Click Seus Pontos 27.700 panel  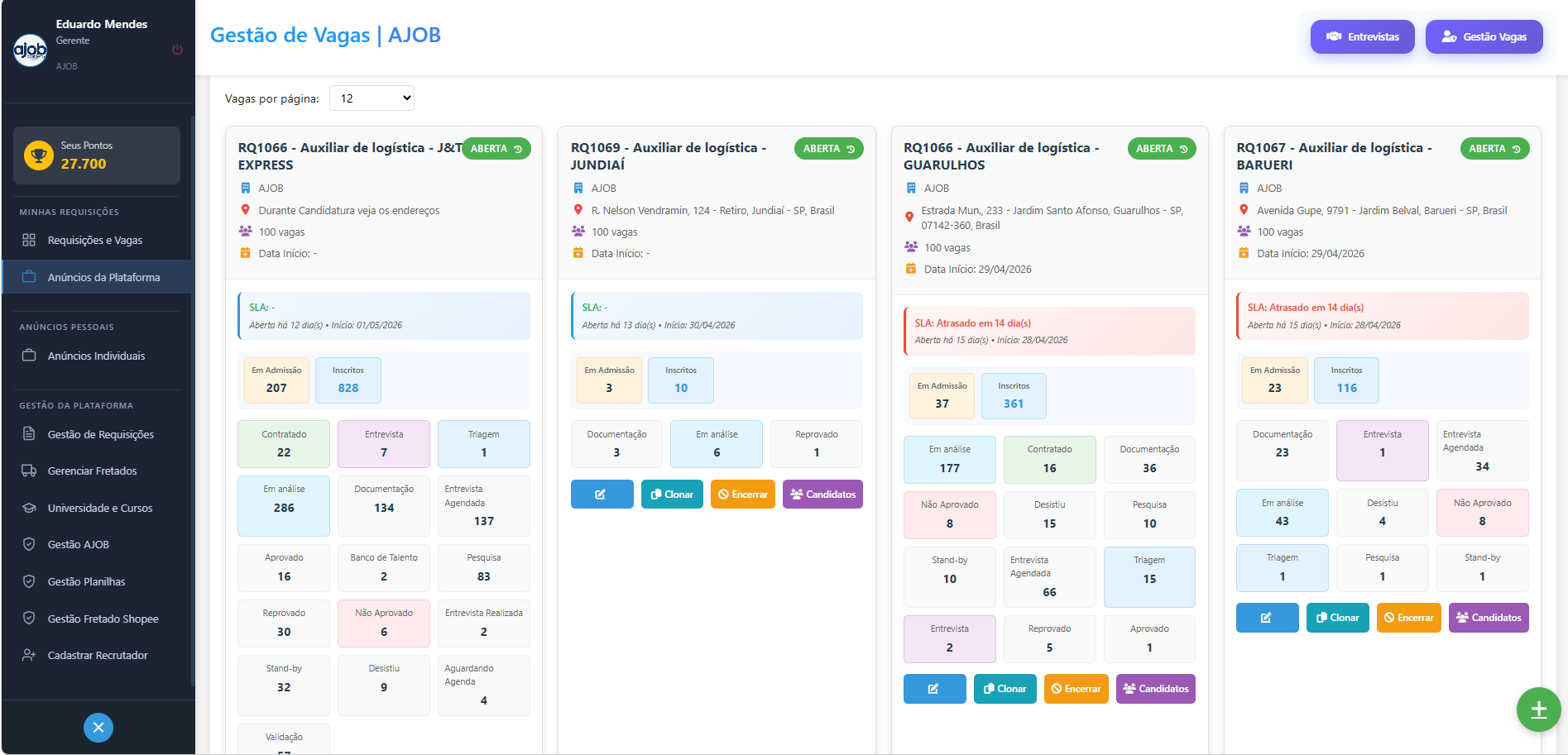[97, 155]
